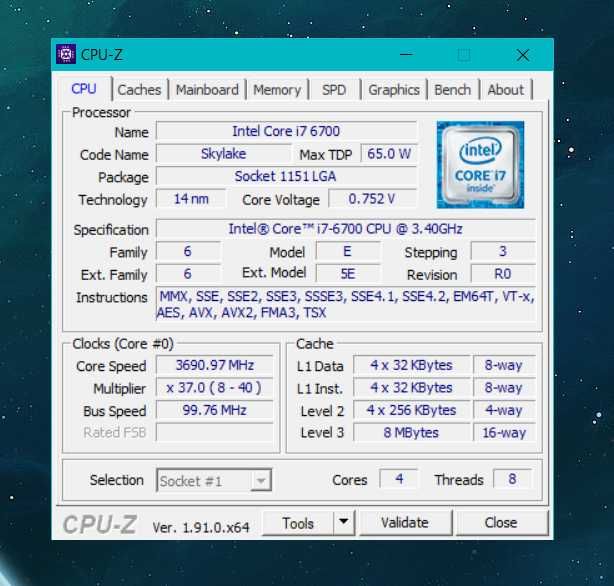Click the technology value '14 nm'
This screenshot has width=614, height=586.
[191, 199]
